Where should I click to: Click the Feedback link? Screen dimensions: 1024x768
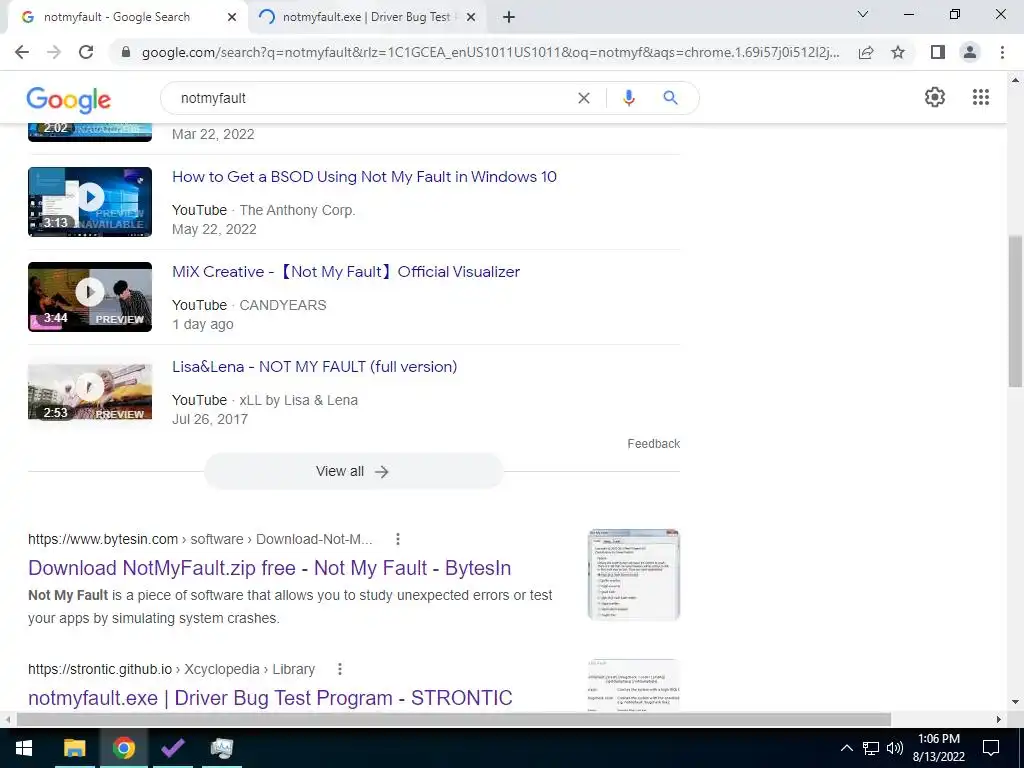pyautogui.click(x=654, y=444)
